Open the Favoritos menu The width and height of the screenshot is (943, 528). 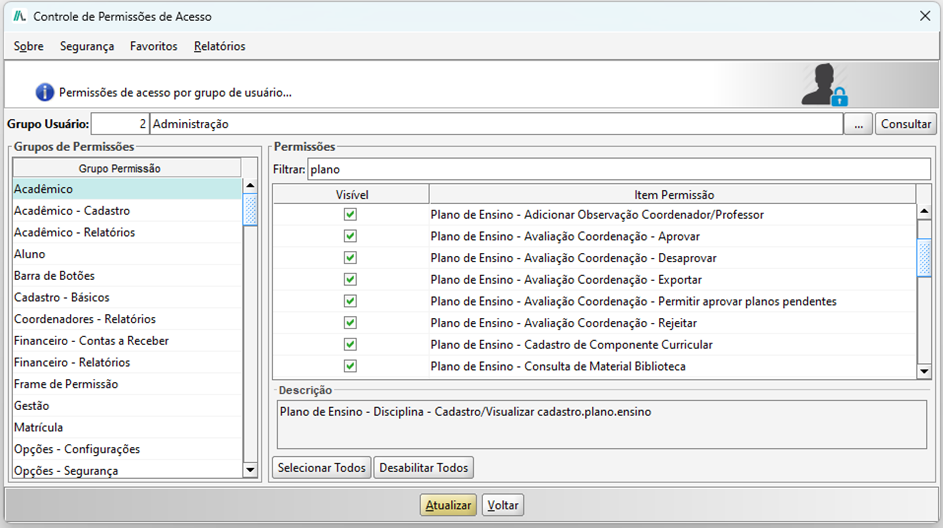coord(153,46)
